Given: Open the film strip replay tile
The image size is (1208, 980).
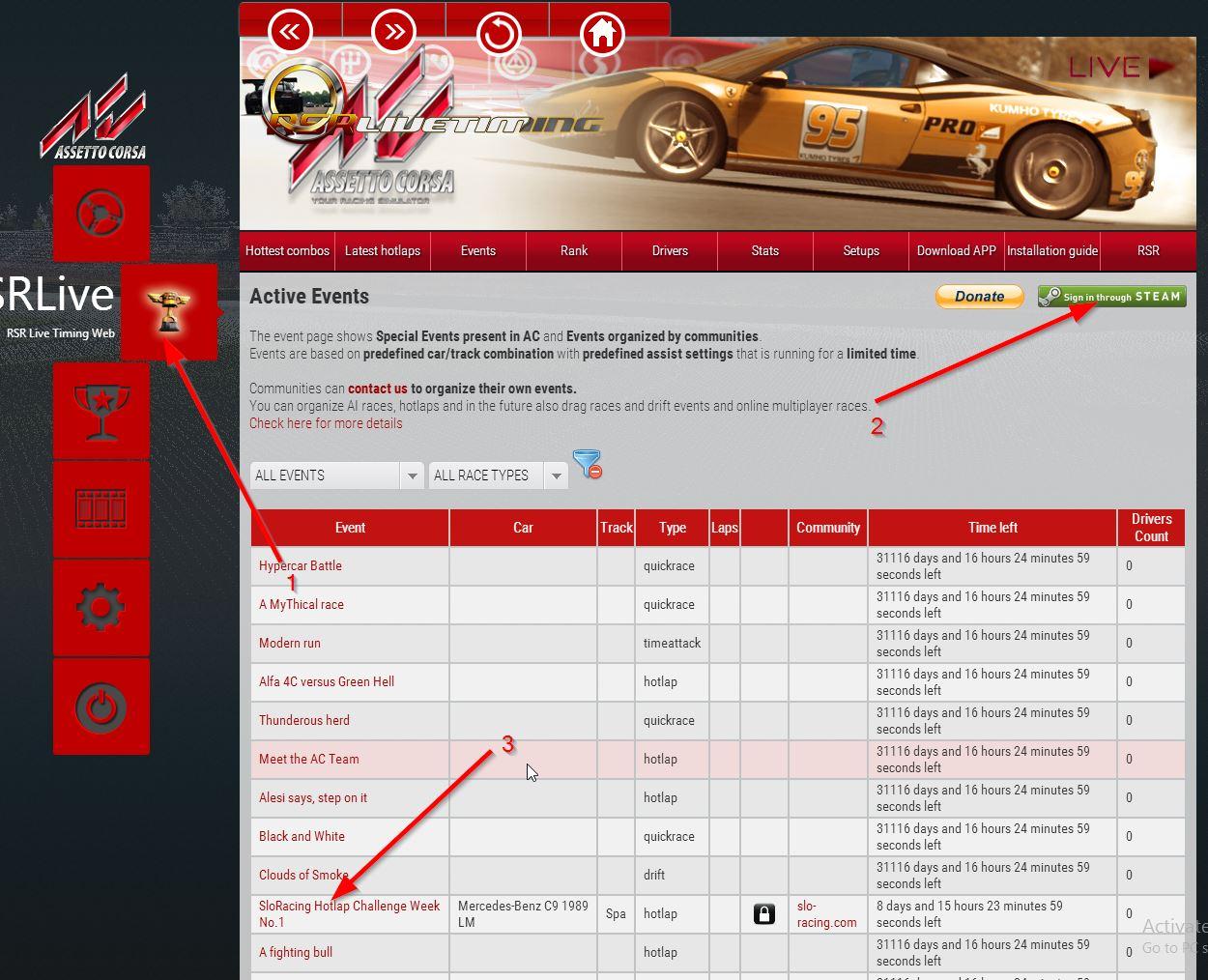Looking at the screenshot, I should (101, 509).
